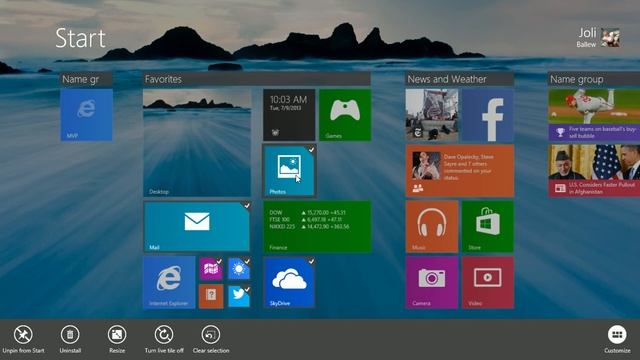Screen dimensions: 640x360
Task: Deselect the checked Photos tile
Action: click(289, 171)
